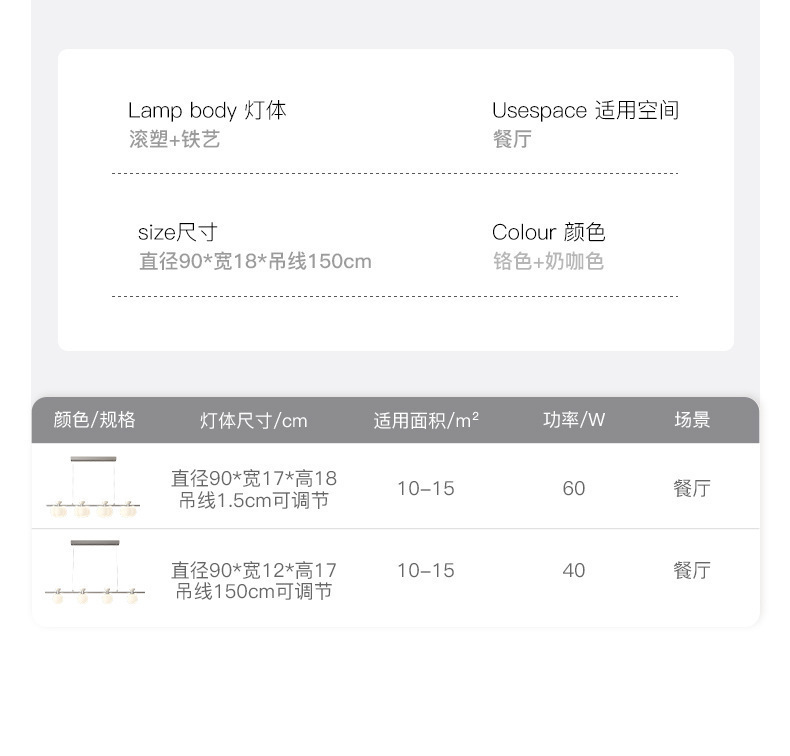This screenshot has height=756, width=790.
Task: Select the 场景 column header
Action: [692, 420]
